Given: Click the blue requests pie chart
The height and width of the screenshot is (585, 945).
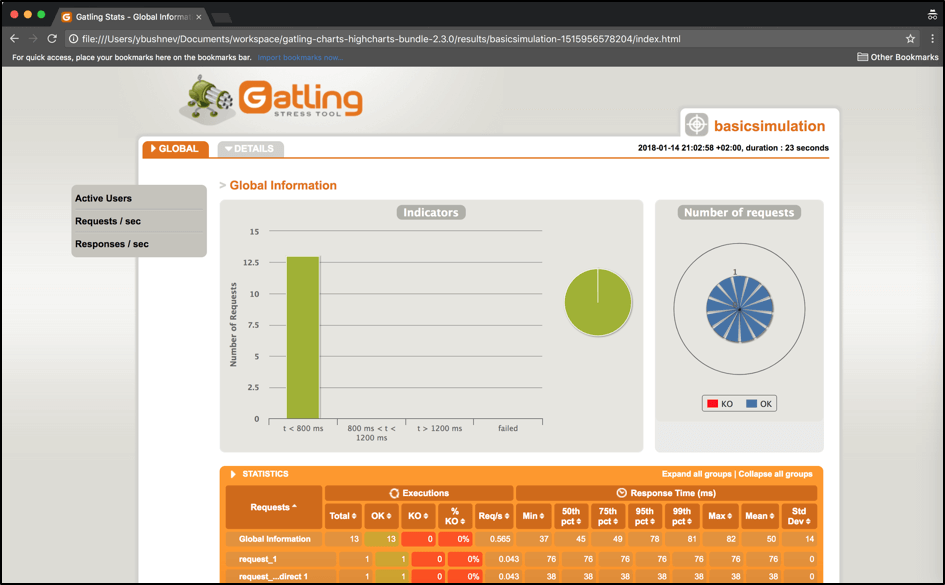Looking at the screenshot, I should (739, 309).
